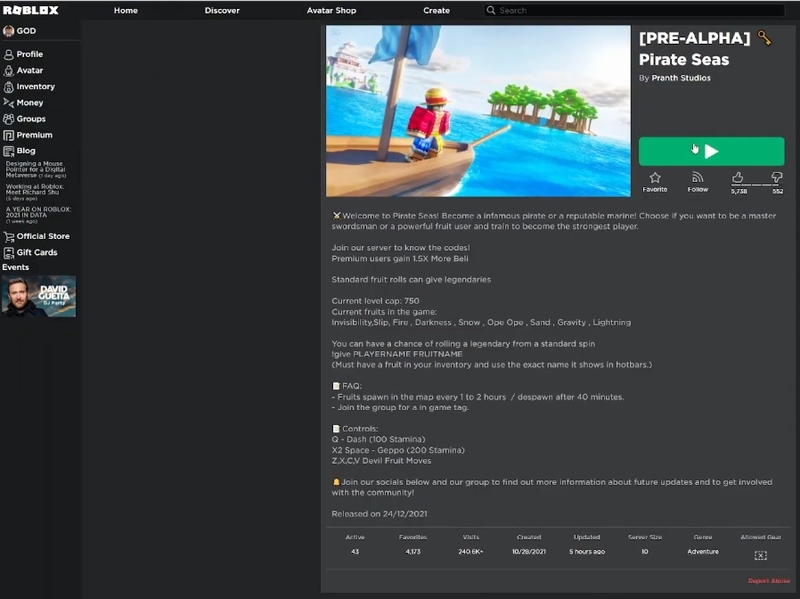
Task: Click the Report Abuse link
Action: click(769, 581)
